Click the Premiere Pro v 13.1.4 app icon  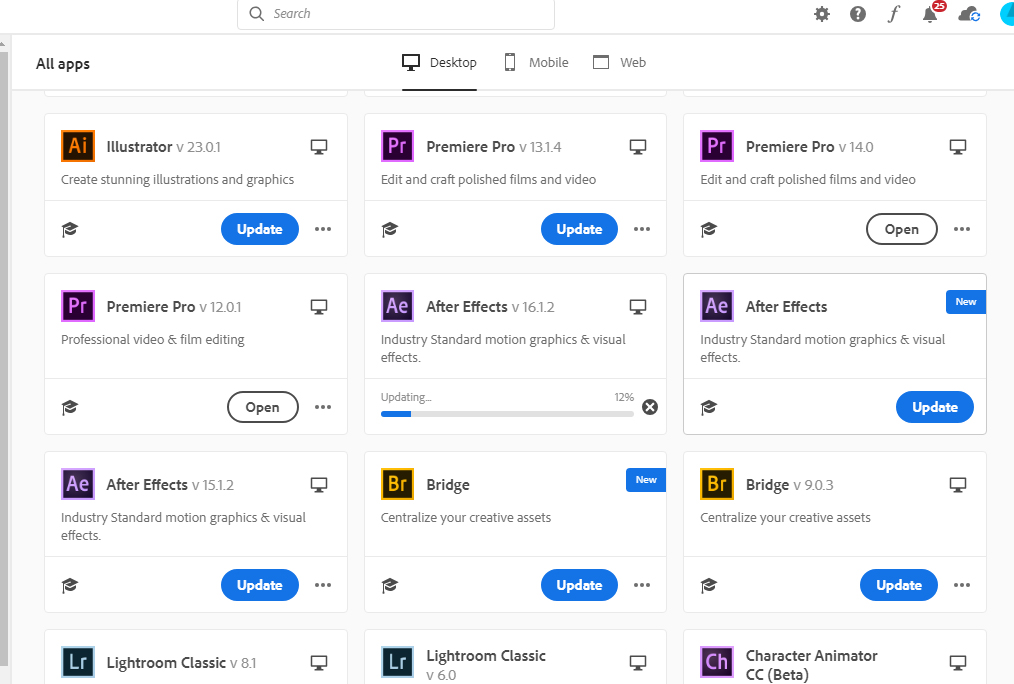coord(397,146)
